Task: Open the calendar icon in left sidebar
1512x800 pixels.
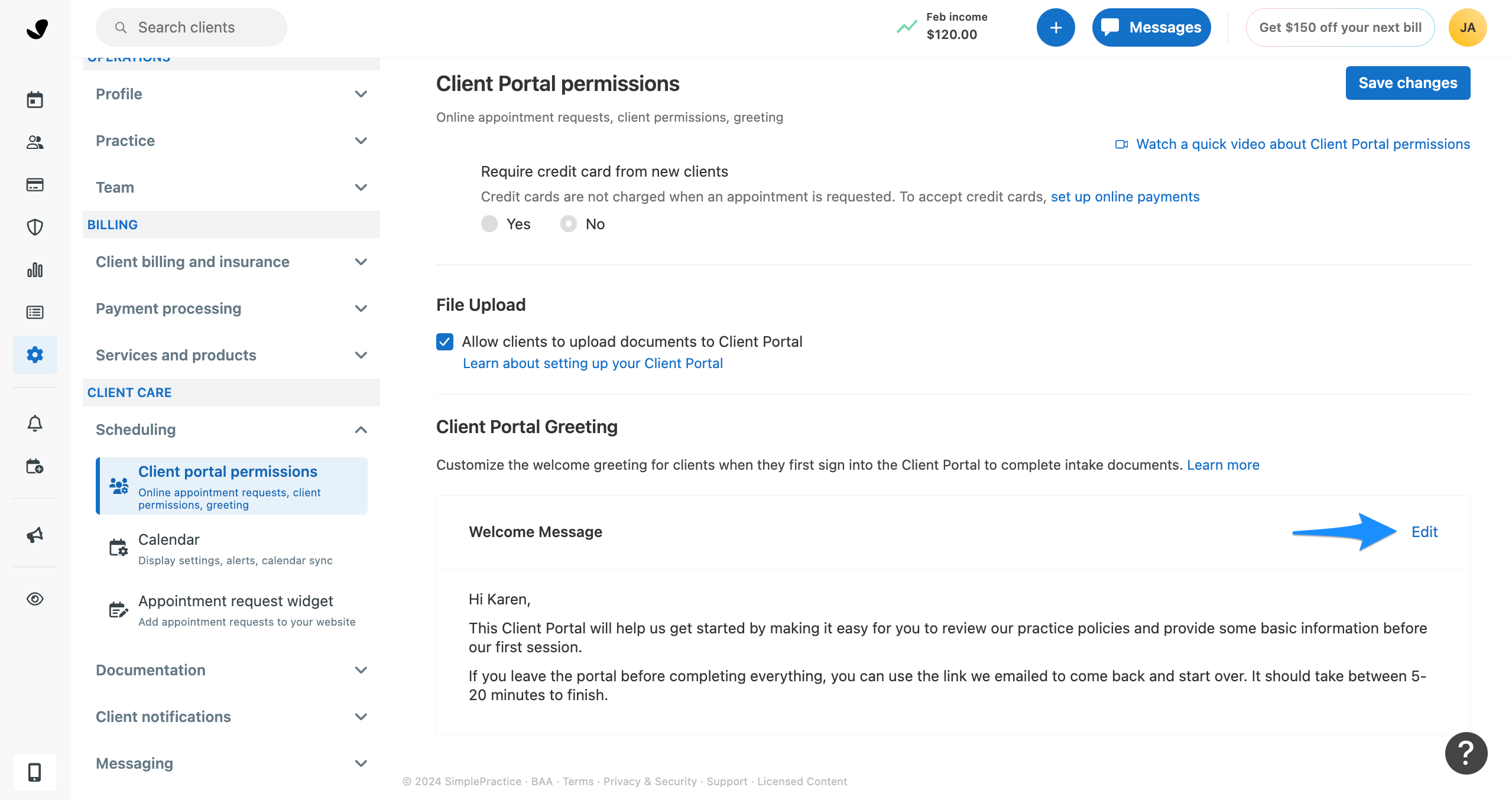Action: (x=35, y=100)
